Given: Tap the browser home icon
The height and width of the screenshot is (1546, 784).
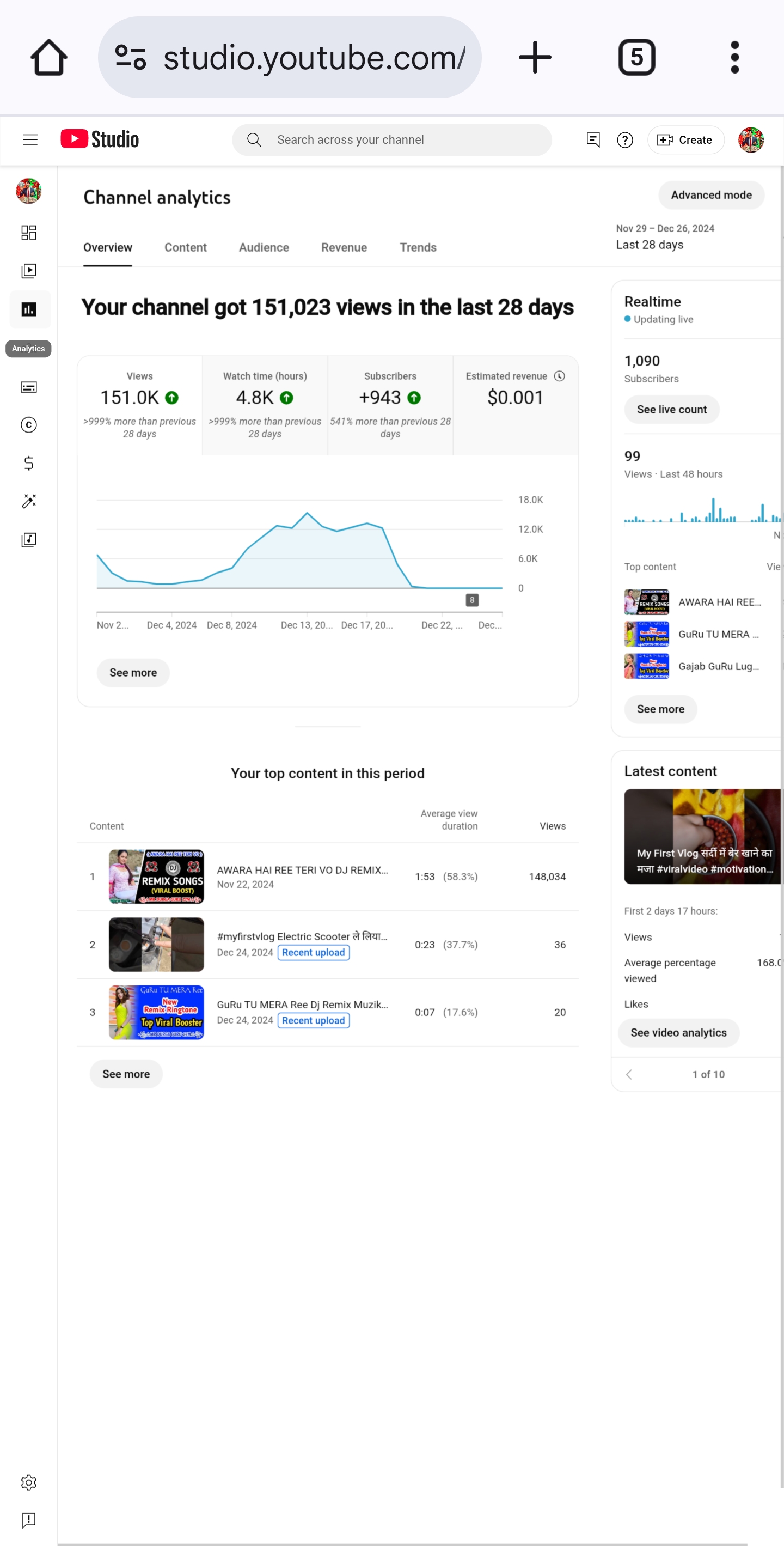Looking at the screenshot, I should click(x=48, y=58).
